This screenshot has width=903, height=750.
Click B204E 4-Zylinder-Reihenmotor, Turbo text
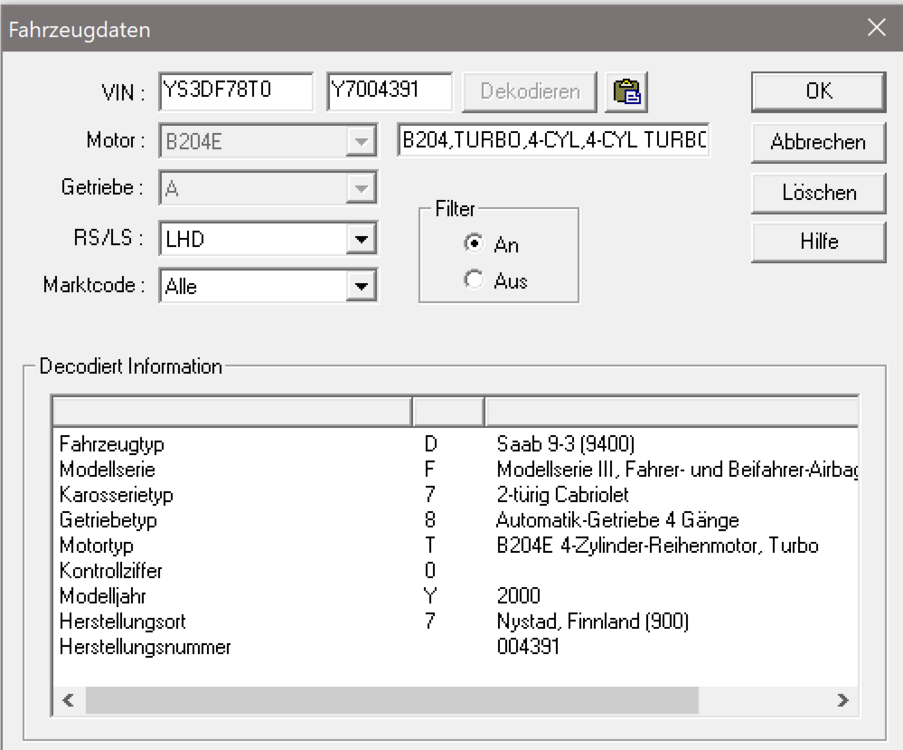point(657,546)
